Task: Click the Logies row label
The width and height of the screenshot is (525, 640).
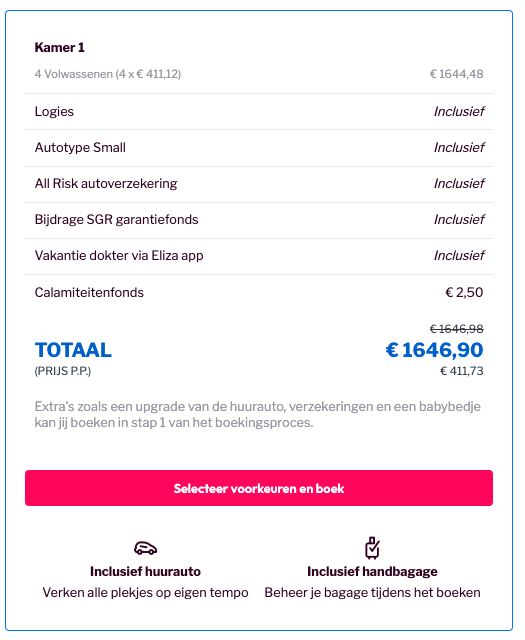Action: tap(54, 111)
